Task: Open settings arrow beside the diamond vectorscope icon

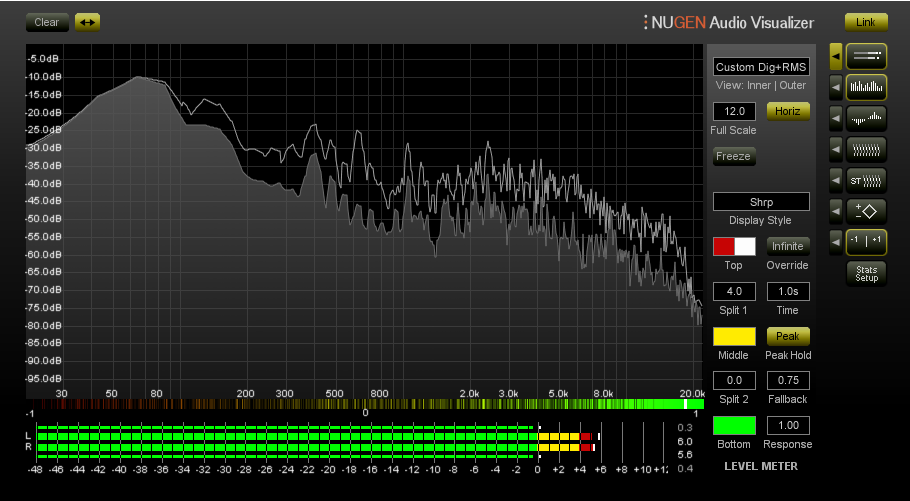Action: tap(836, 211)
